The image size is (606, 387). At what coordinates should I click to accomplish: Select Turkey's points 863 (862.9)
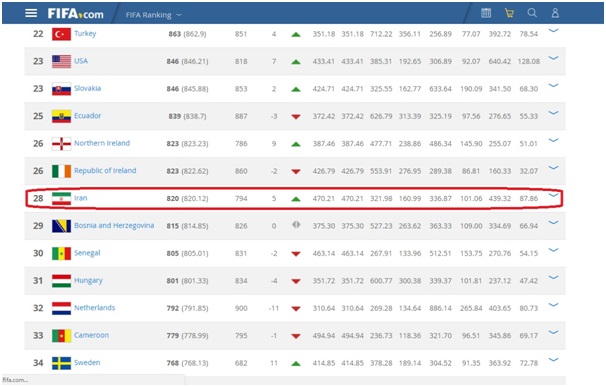coord(187,34)
